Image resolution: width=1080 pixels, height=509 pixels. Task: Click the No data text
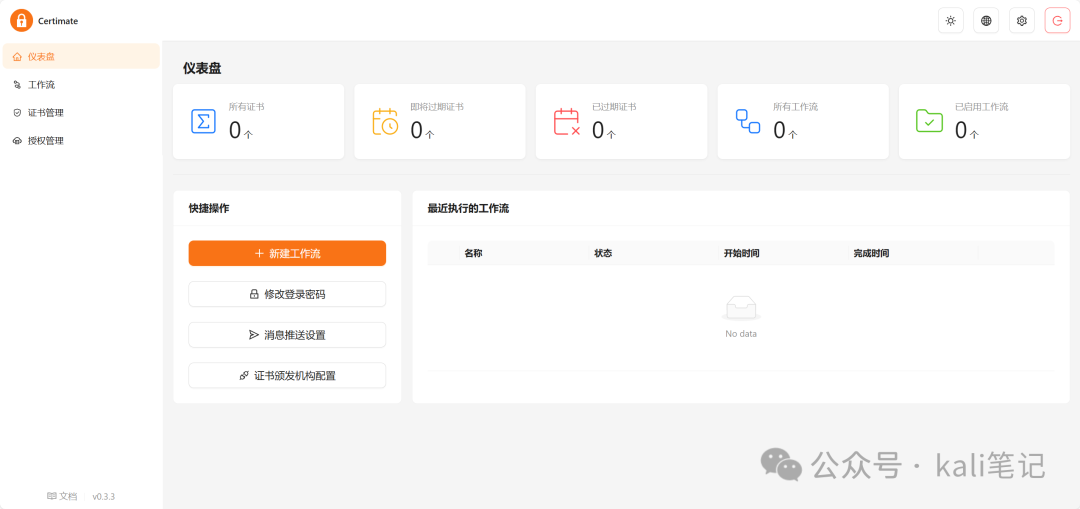(741, 334)
